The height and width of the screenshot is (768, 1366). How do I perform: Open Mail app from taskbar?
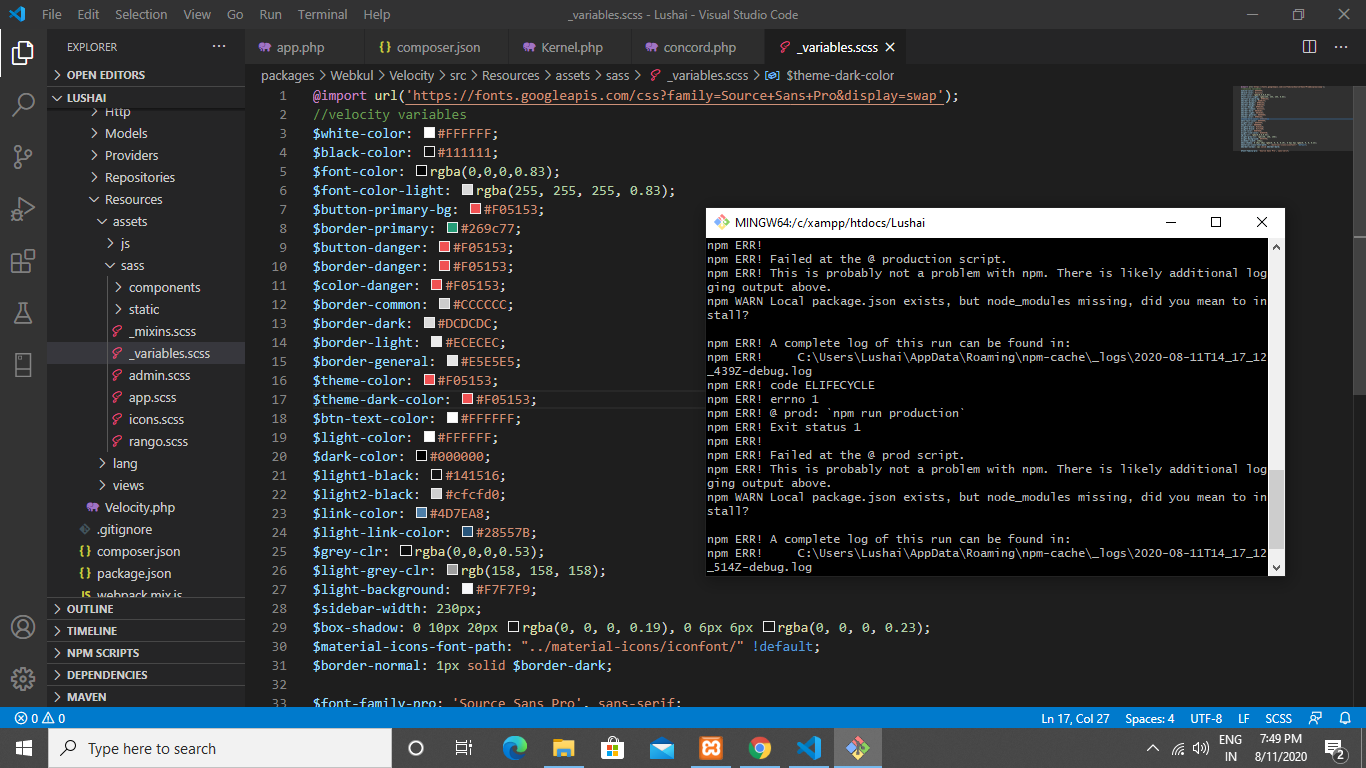[662, 748]
